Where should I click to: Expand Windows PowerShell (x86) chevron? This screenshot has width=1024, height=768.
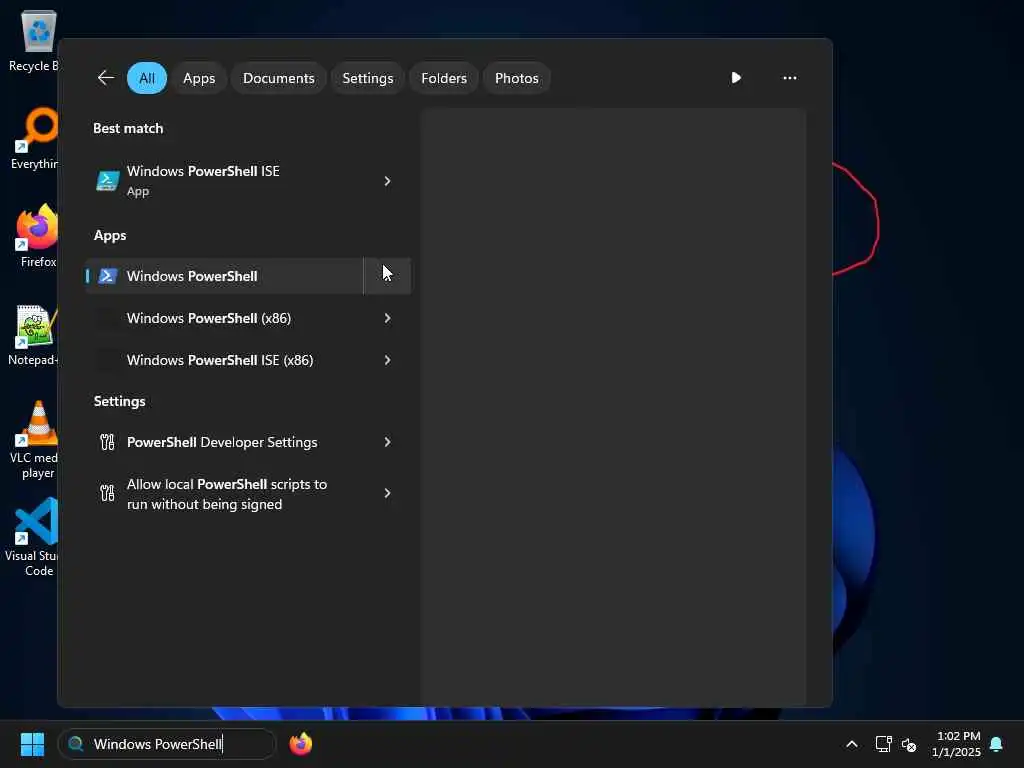tap(387, 318)
